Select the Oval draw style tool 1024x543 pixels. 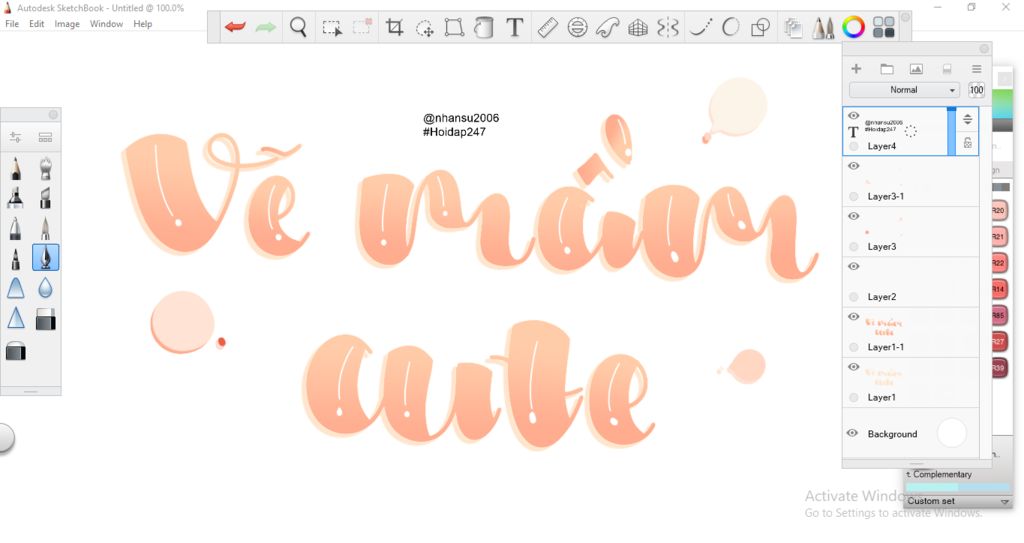(731, 27)
